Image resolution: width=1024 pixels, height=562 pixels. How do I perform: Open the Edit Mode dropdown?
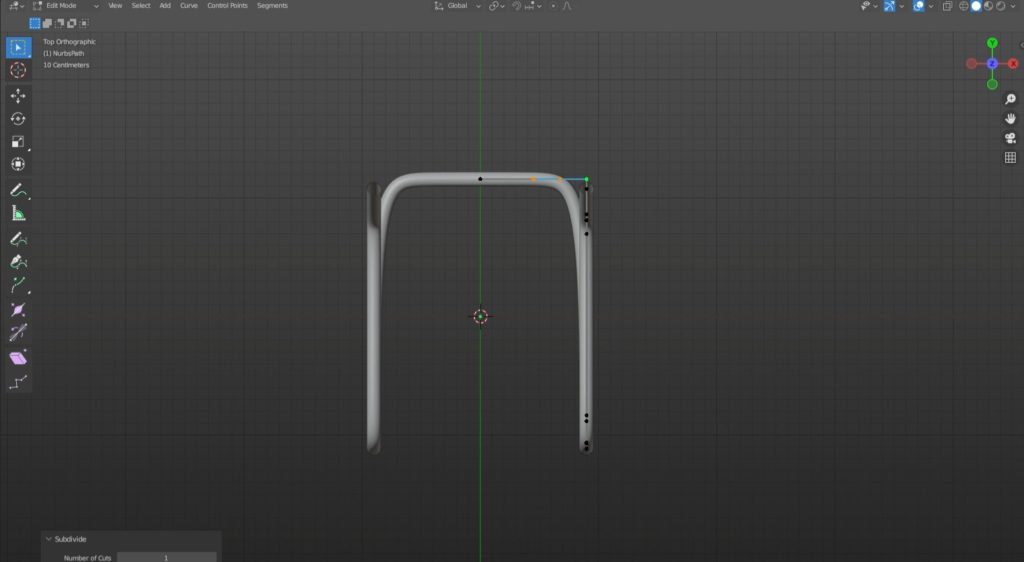[66, 6]
